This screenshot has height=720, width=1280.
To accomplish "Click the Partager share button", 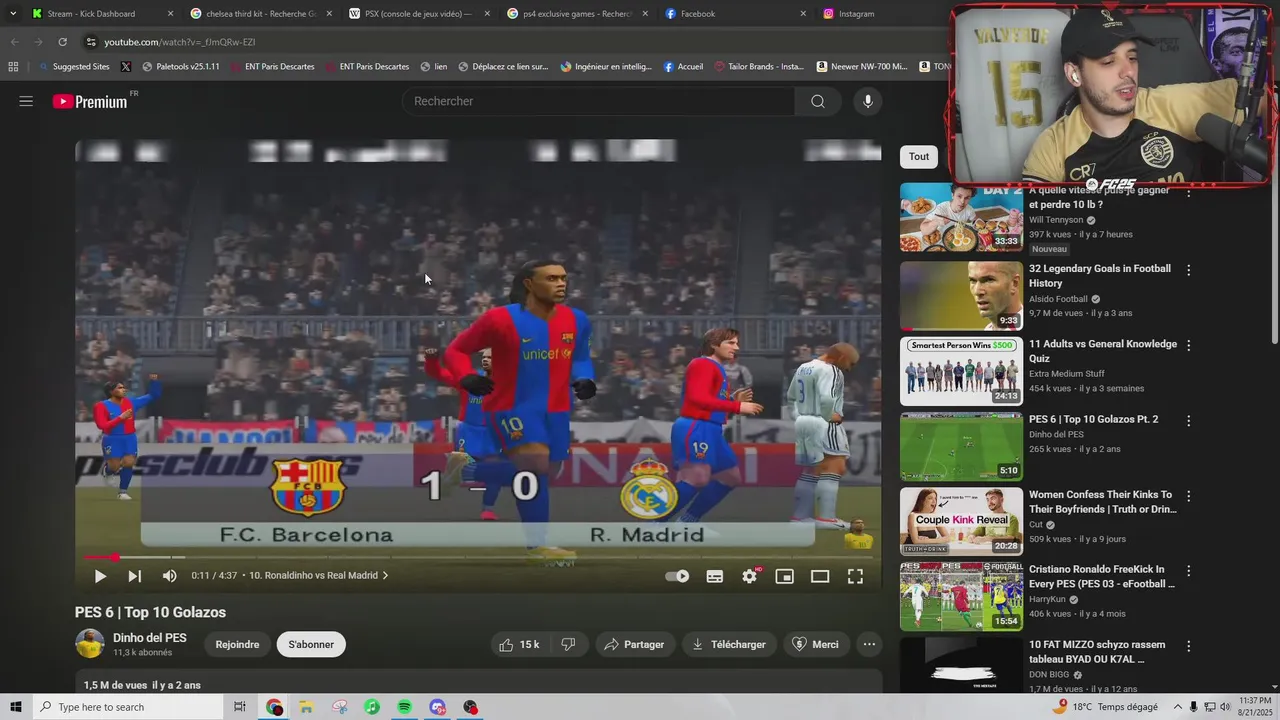I will [x=635, y=645].
